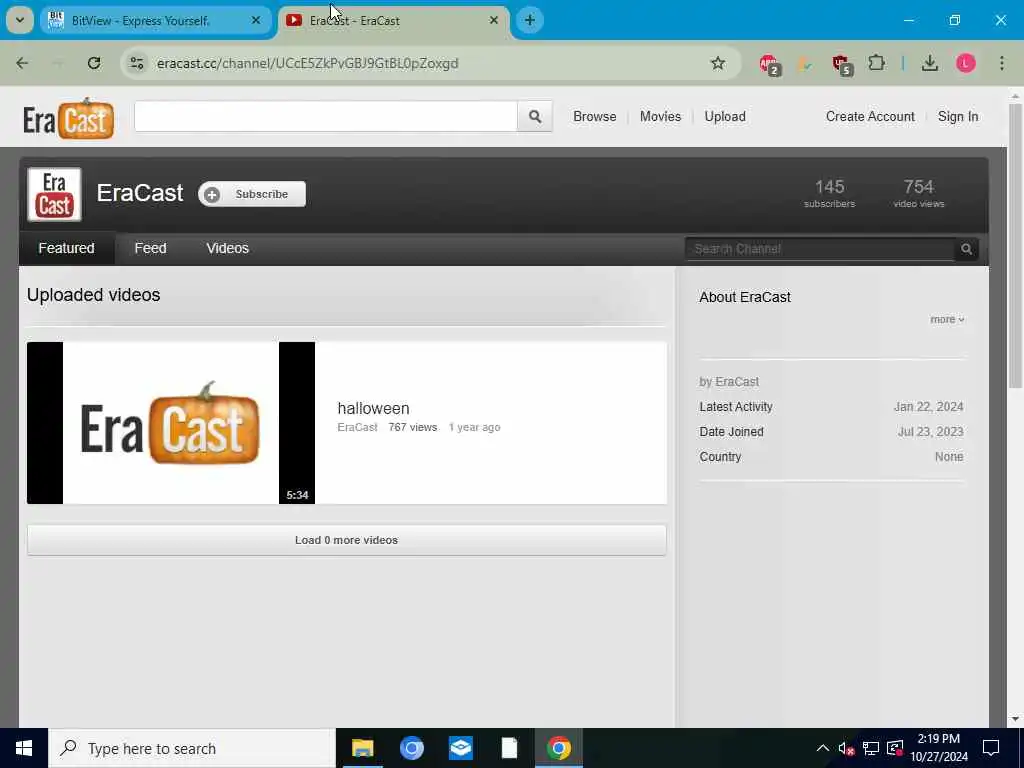Focus the main site search field
This screenshot has width=1024, height=768.
pyautogui.click(x=326, y=116)
